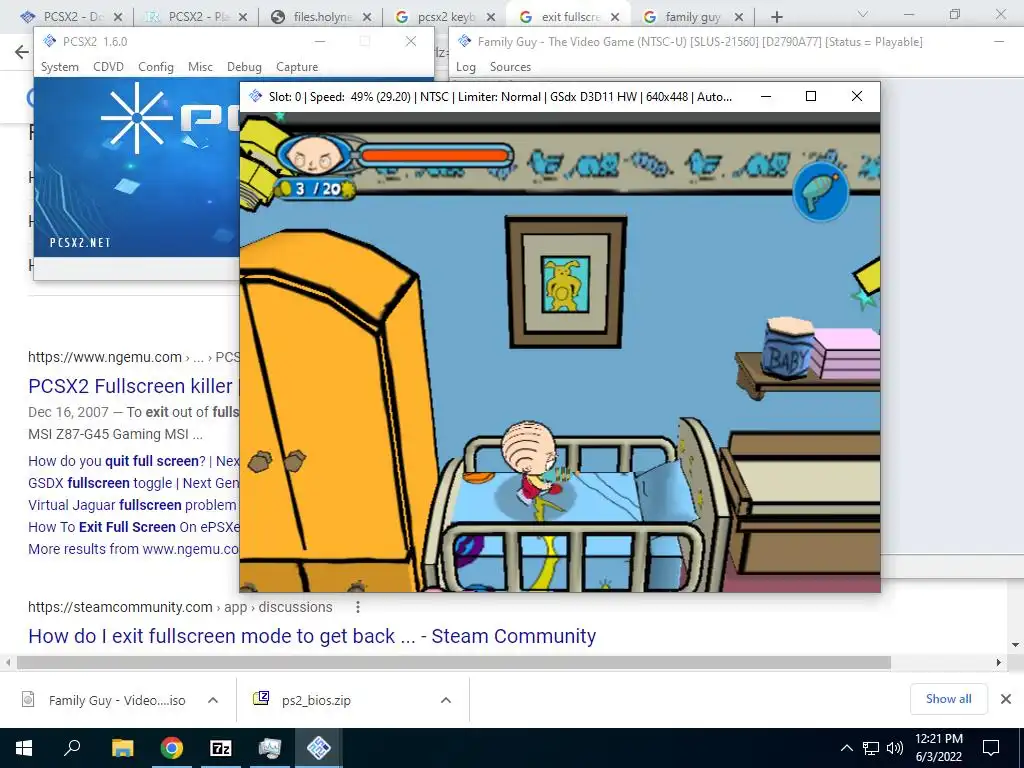Screen dimensions: 1024x768
Task: Open the network status tray icon
Action: tap(871, 748)
